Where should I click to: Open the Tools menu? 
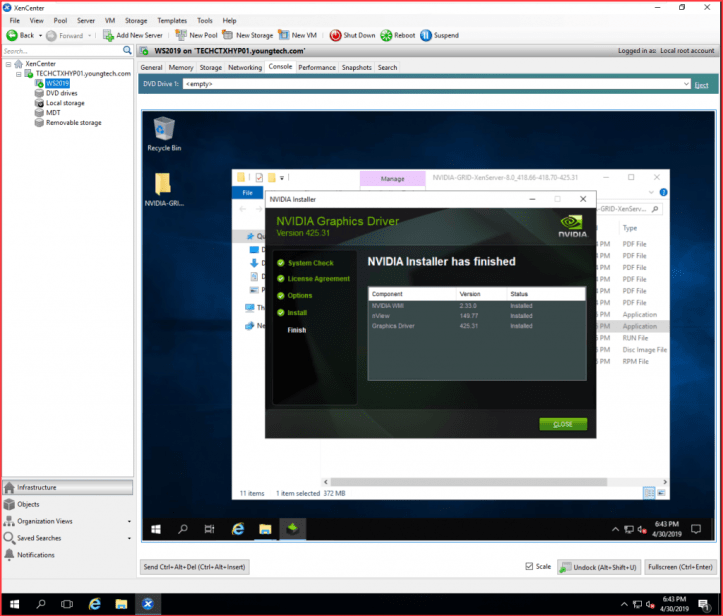[205, 21]
